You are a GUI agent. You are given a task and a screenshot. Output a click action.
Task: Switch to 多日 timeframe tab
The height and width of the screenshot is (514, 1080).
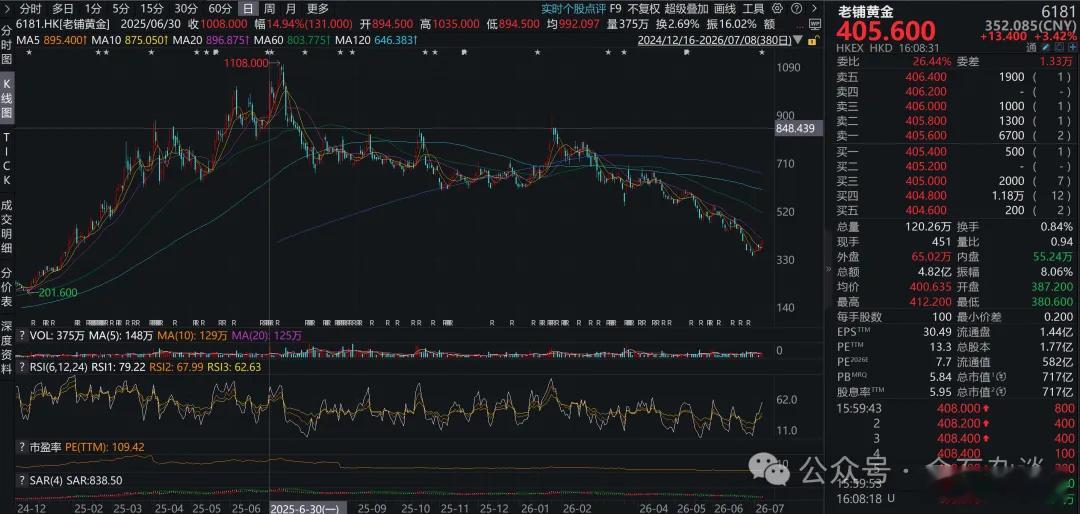click(x=63, y=8)
